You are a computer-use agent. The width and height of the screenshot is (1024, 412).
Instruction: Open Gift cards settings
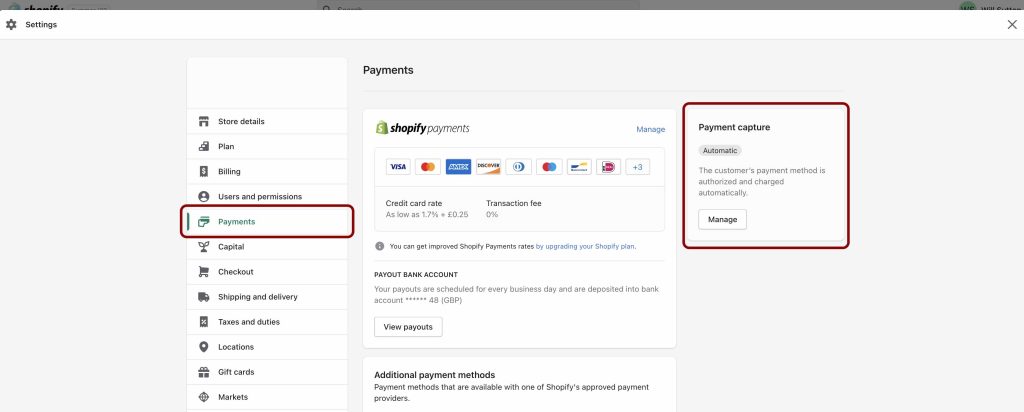coord(267,372)
